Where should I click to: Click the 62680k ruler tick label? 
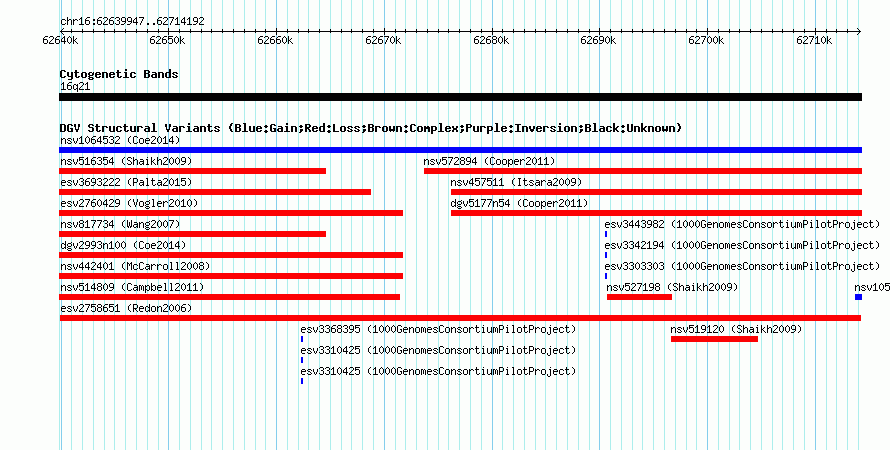(x=491, y=40)
